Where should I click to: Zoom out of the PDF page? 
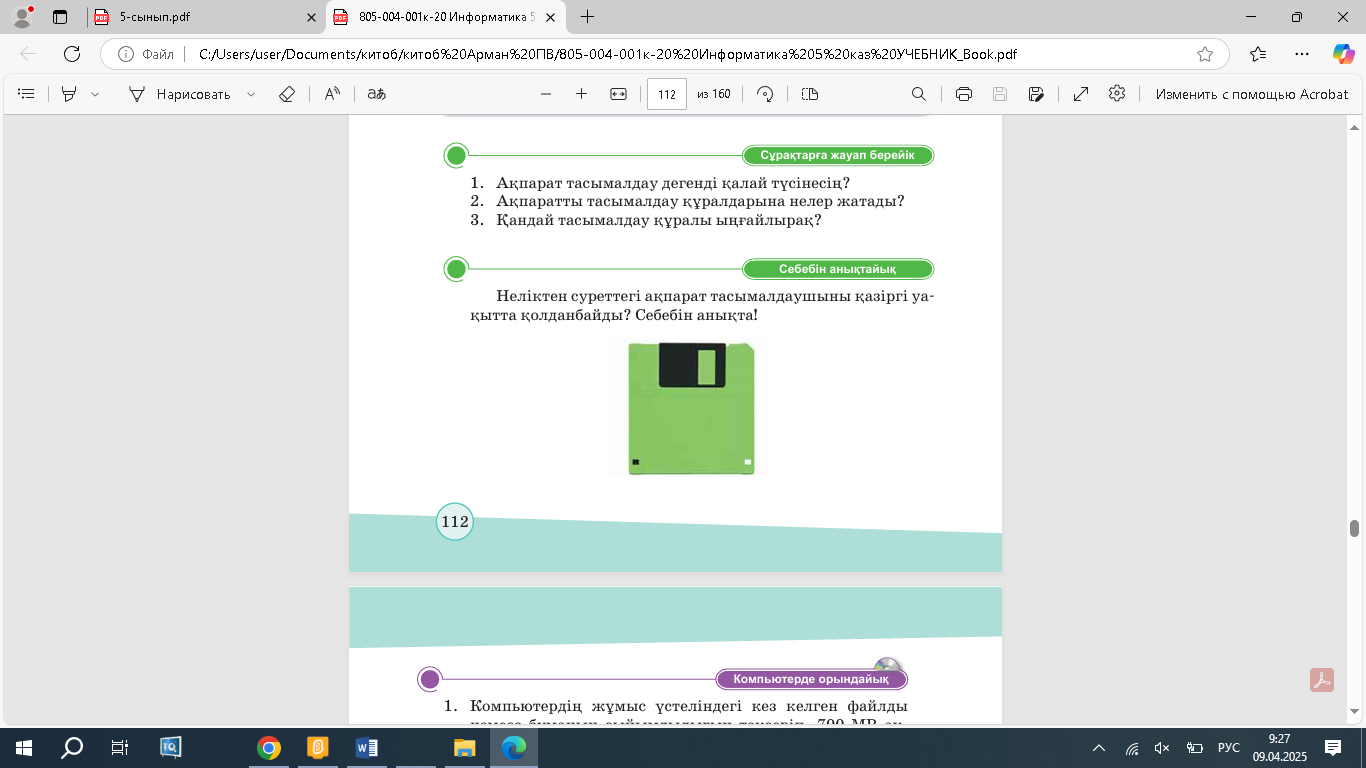546,94
